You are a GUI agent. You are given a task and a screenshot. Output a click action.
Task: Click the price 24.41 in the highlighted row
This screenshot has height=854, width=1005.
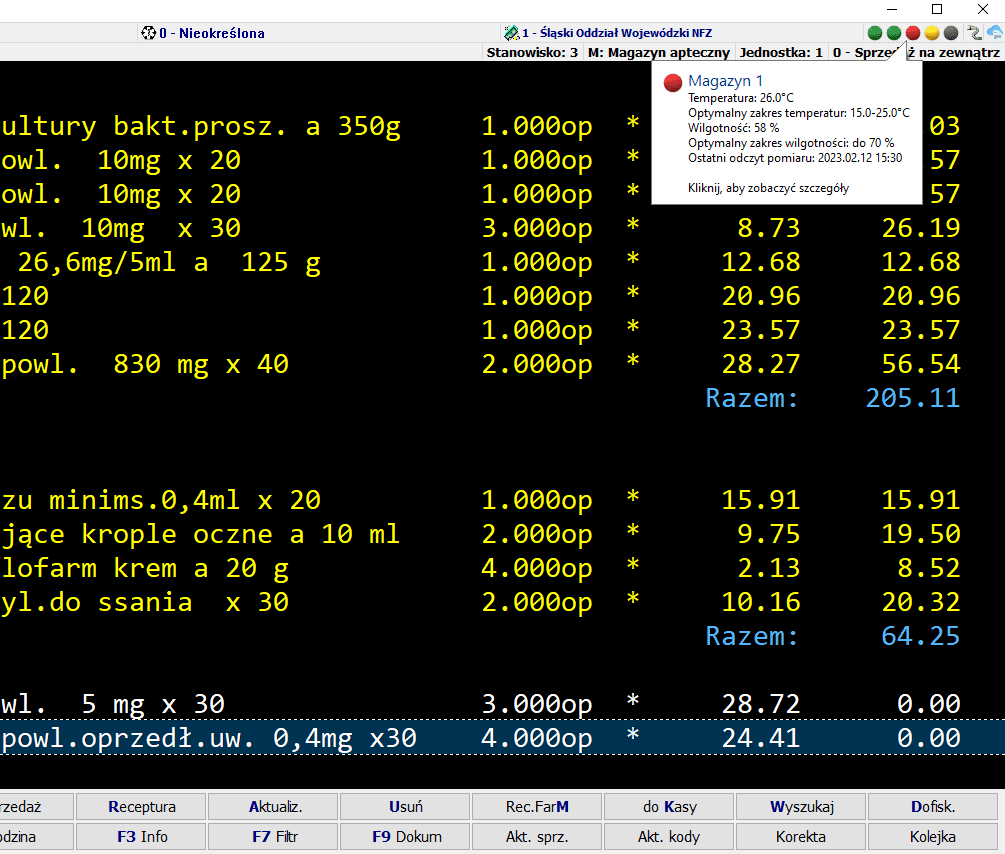click(761, 738)
